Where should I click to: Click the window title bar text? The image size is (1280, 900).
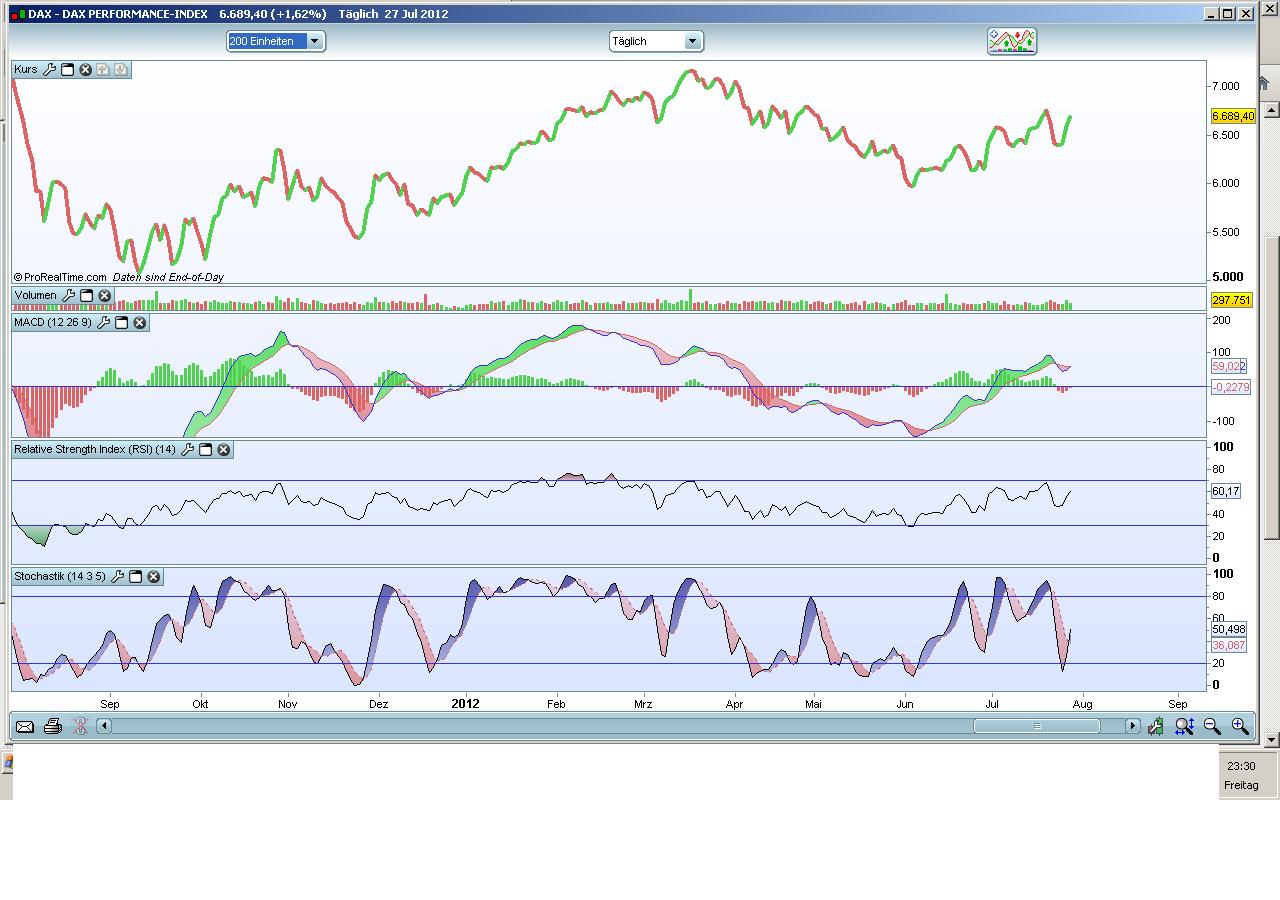238,14
